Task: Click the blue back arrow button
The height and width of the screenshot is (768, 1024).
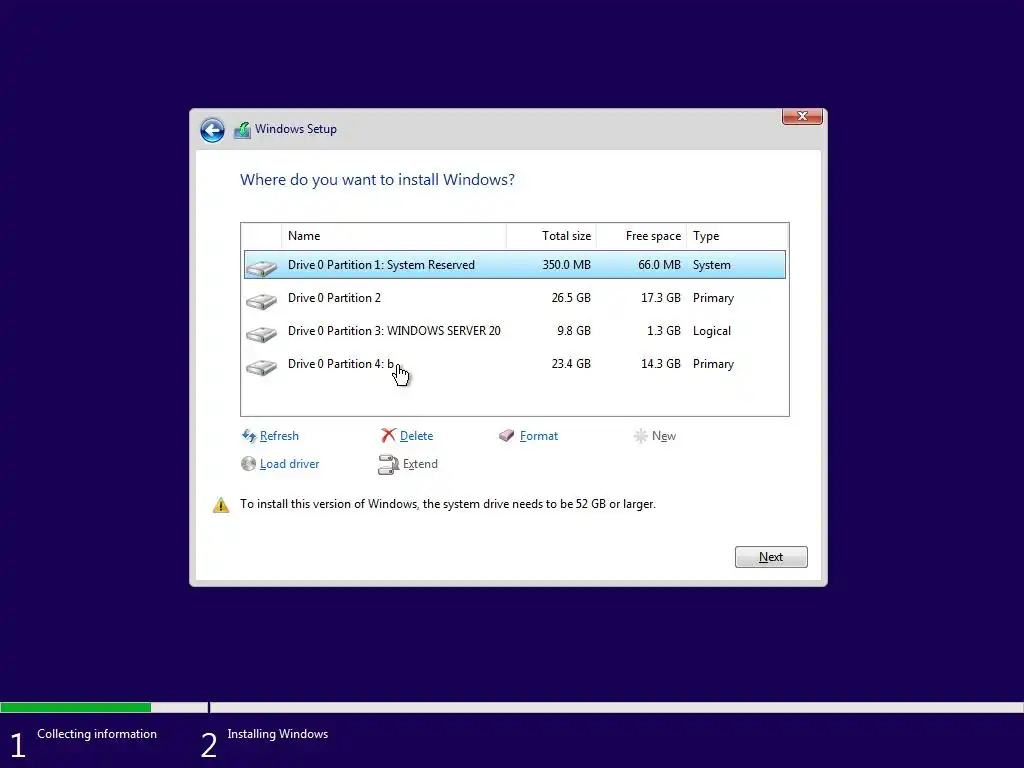Action: point(212,130)
